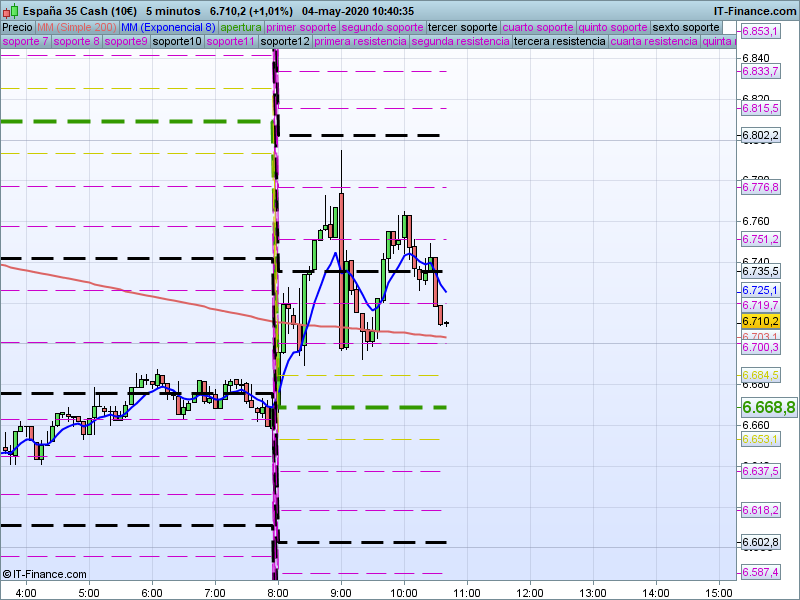Click the 5 minutos timeframe text
This screenshot has width=800, height=600.
[x=171, y=10]
